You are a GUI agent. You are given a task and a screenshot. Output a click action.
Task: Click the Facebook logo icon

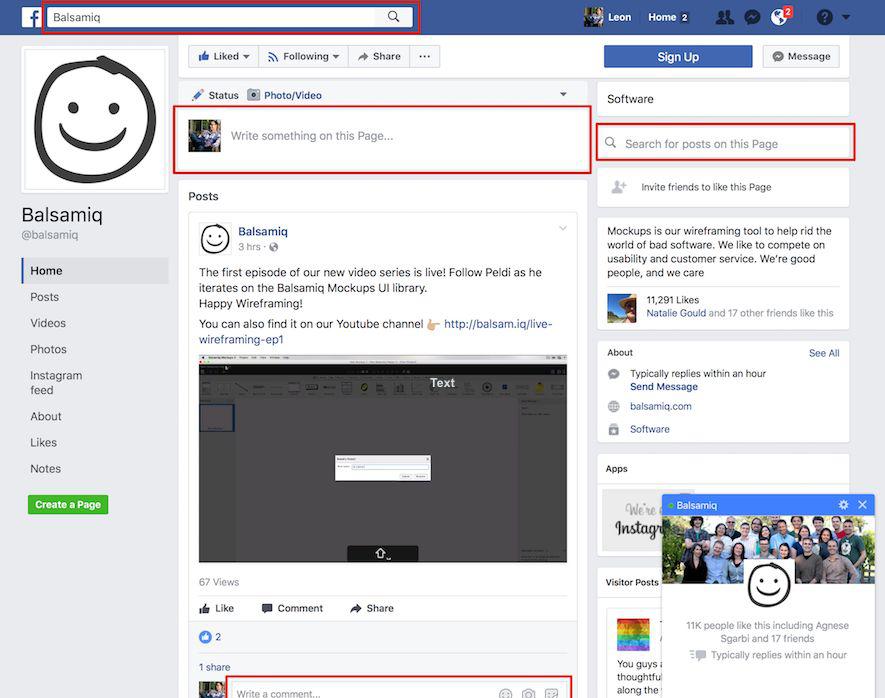(x=31, y=17)
